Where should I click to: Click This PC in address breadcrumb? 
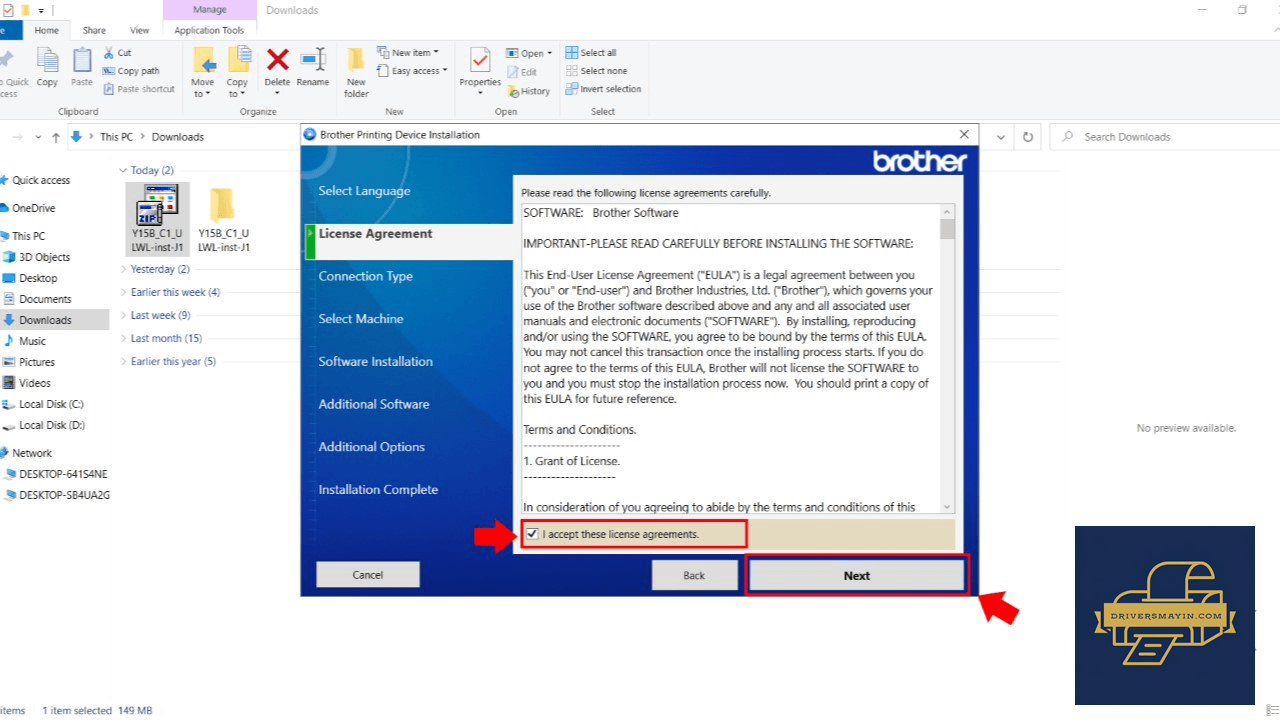[116, 137]
